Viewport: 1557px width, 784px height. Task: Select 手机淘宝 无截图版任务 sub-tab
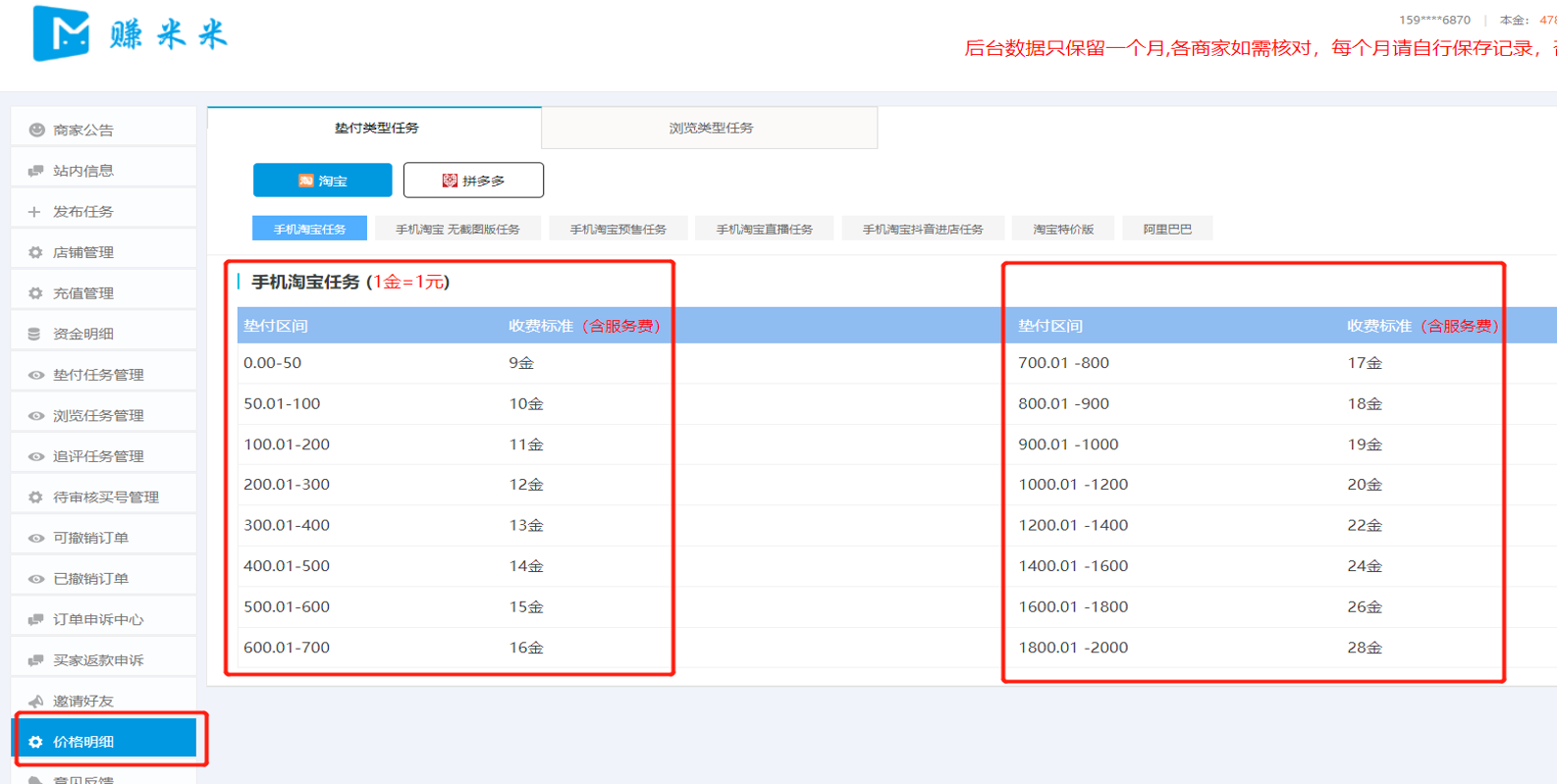coord(457,229)
